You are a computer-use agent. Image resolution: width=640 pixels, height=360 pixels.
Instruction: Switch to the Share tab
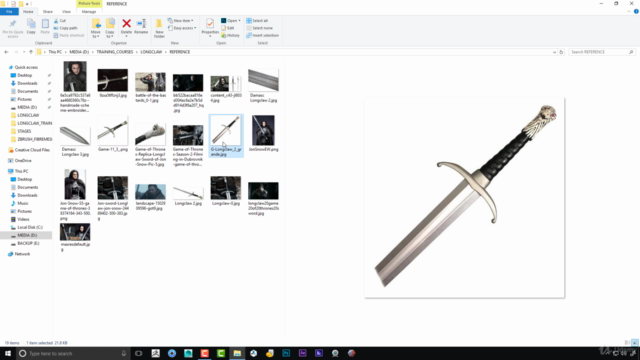[47, 12]
